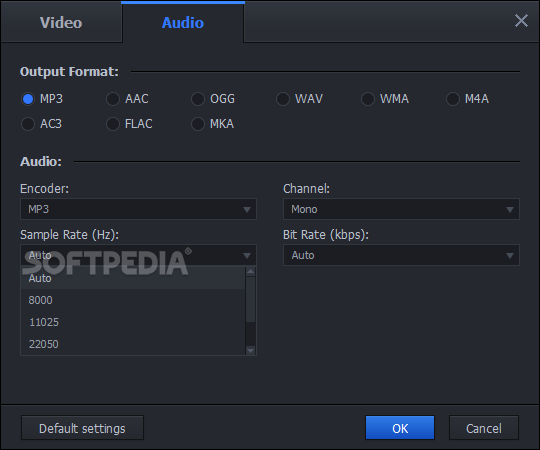Viewport: 540px width, 450px height.
Task: Choose FLAC output format
Action: tap(129, 124)
